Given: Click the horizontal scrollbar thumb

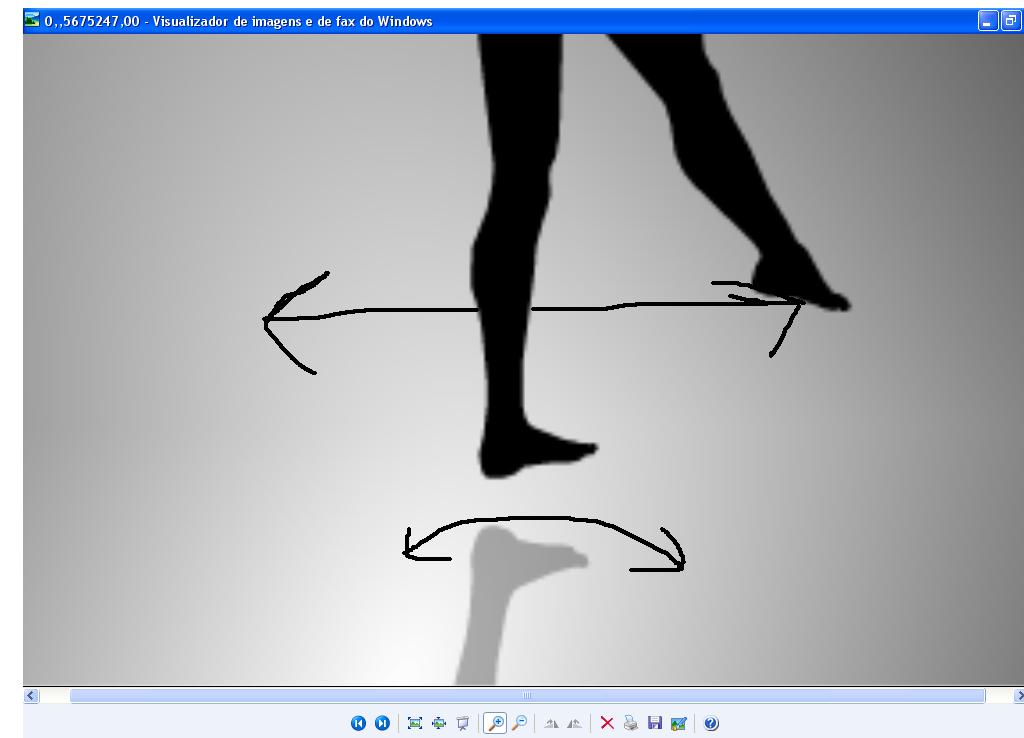Looking at the screenshot, I should coord(527,696).
